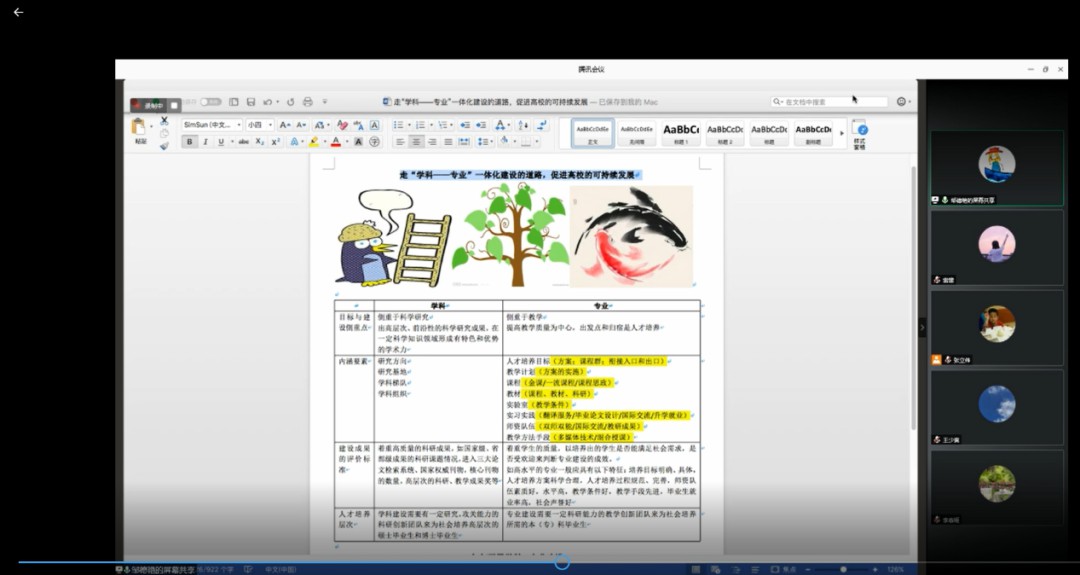Click the back arrow at top left
This screenshot has height=575, width=1080.
click(18, 12)
